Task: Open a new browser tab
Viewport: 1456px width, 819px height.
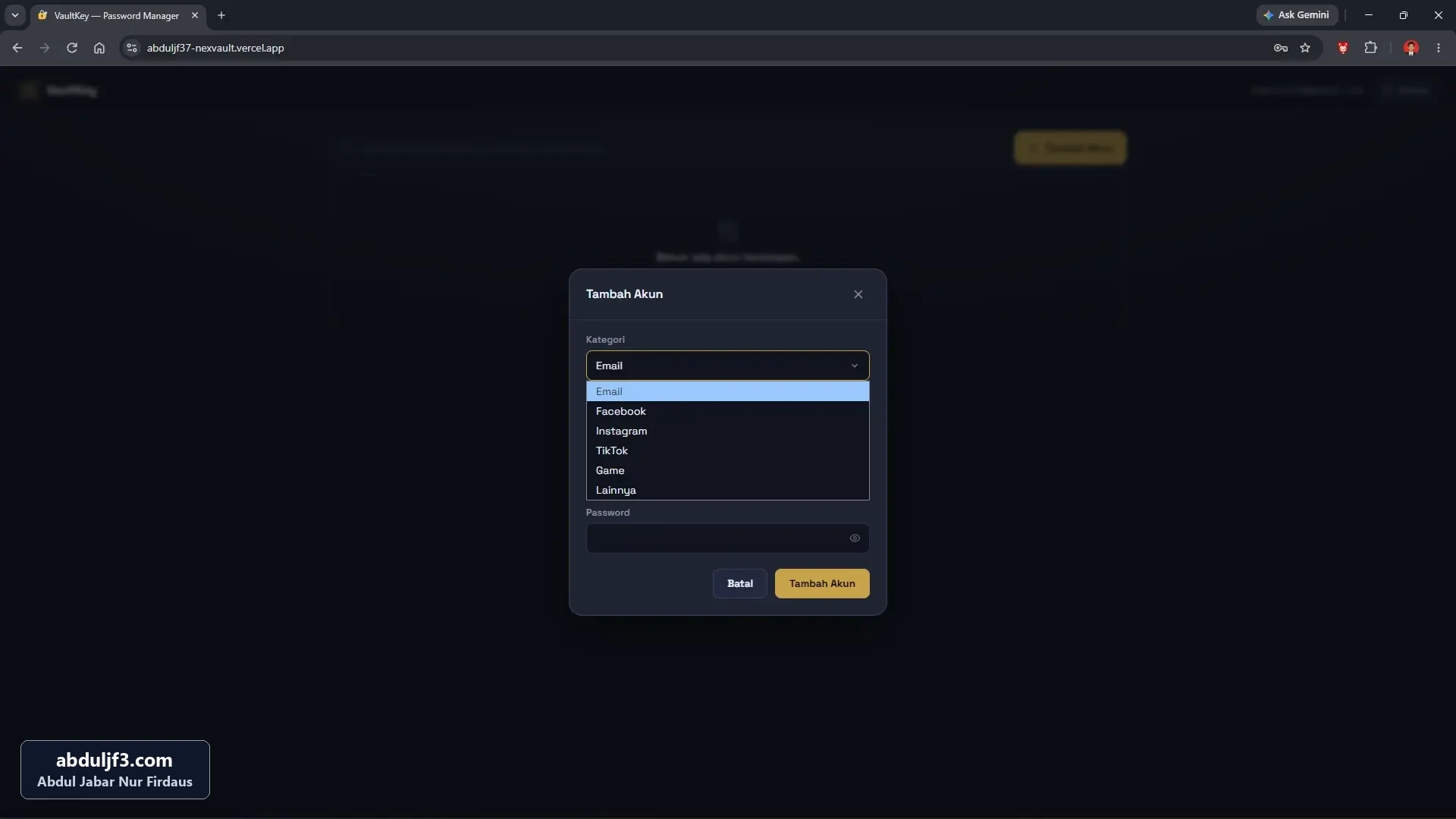Action: [221, 15]
